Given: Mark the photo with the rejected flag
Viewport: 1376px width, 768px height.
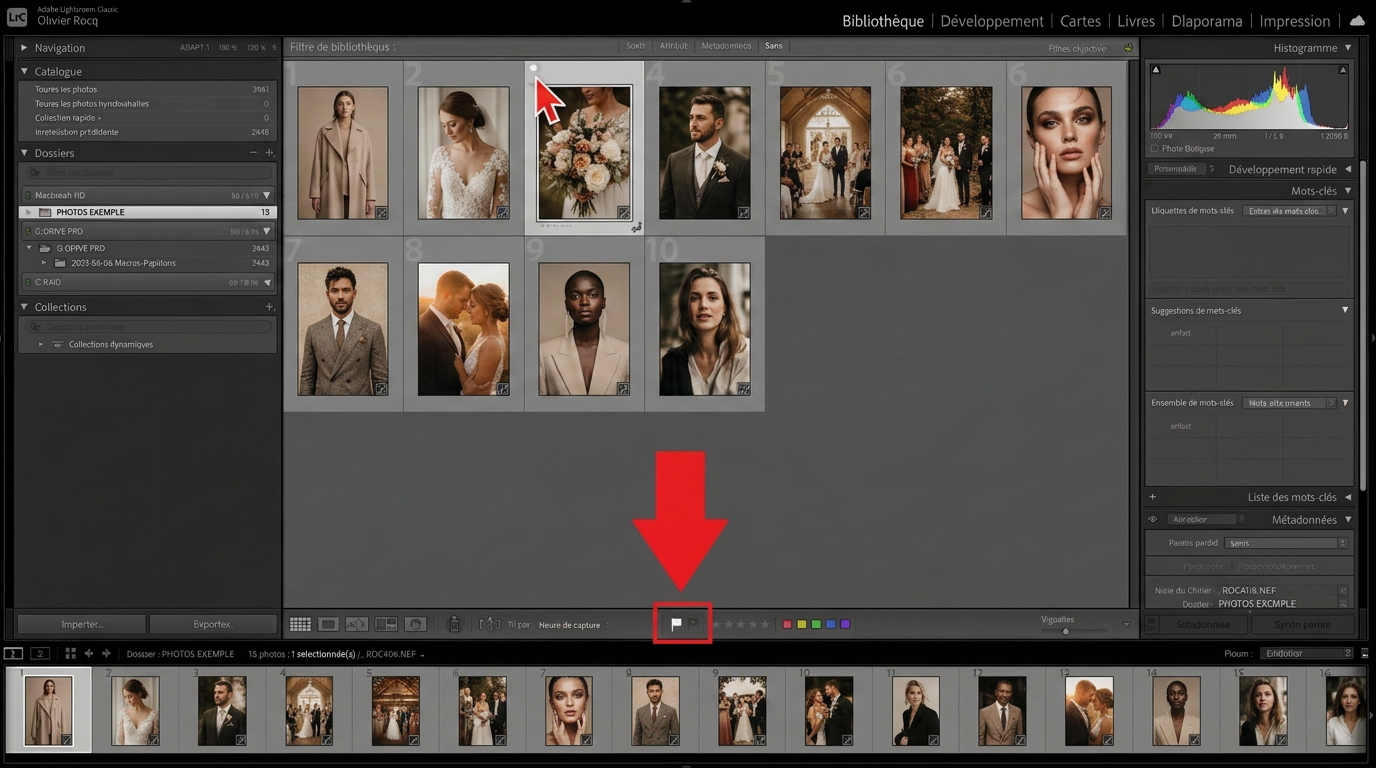Looking at the screenshot, I should [x=693, y=624].
